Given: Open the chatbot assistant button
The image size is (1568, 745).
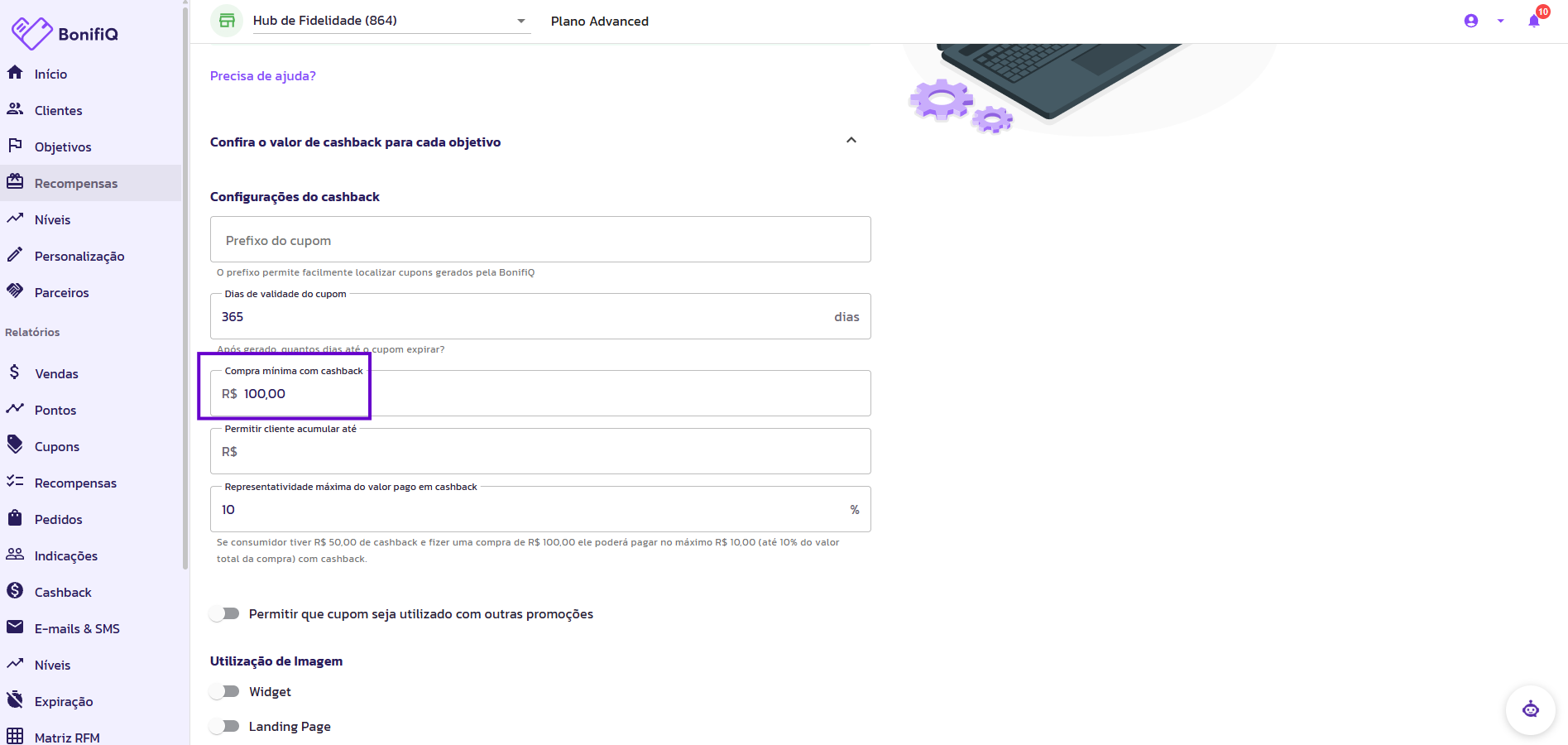Looking at the screenshot, I should click(1531, 709).
